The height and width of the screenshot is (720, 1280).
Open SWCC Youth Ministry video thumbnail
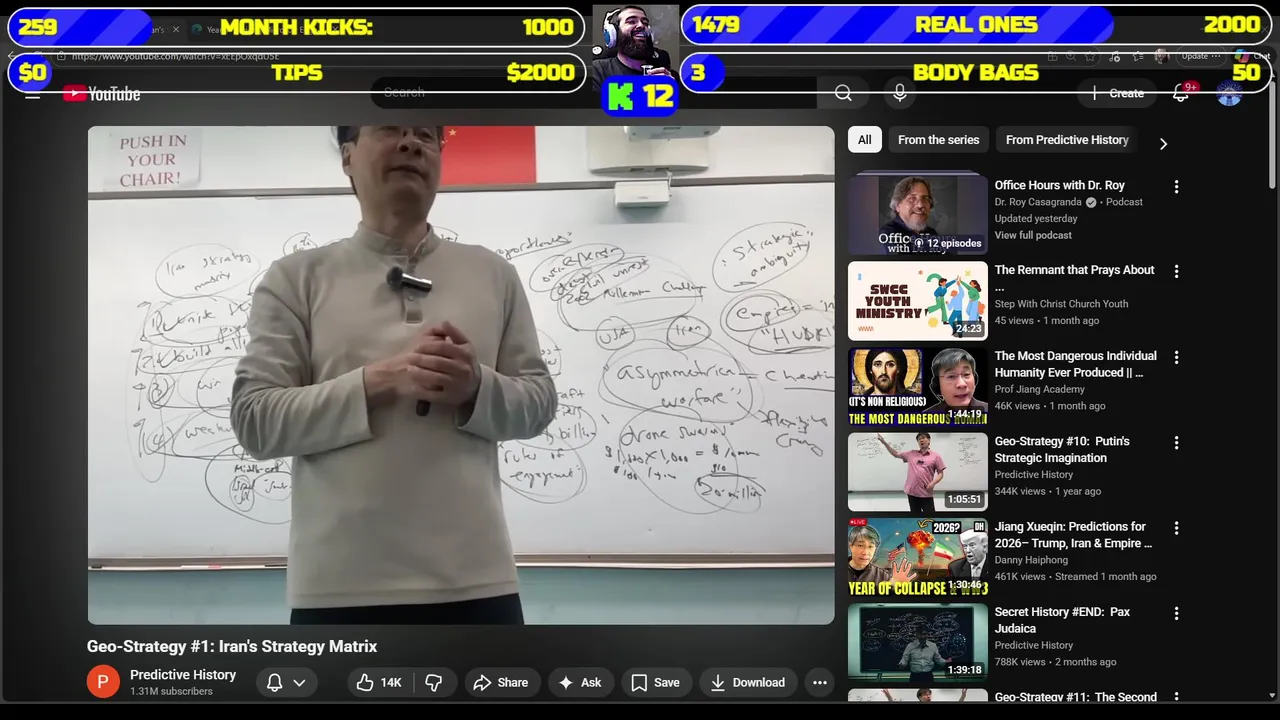(918, 301)
